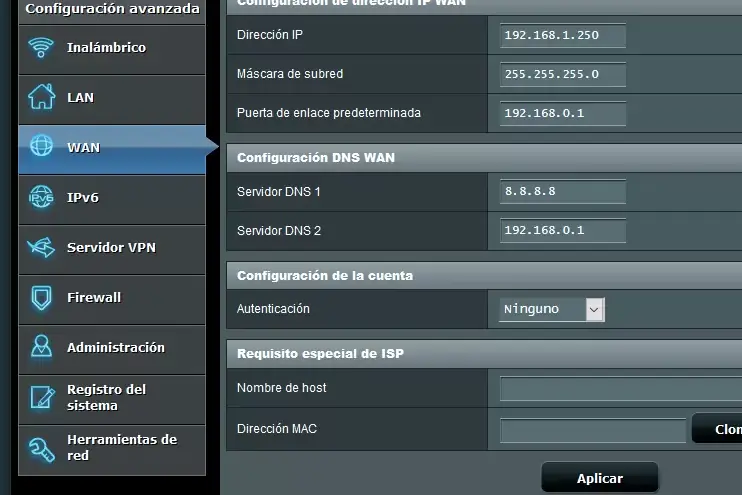The image size is (742, 495).
Task: Click the Registro del sistema notepad icon
Action: click(x=42, y=397)
